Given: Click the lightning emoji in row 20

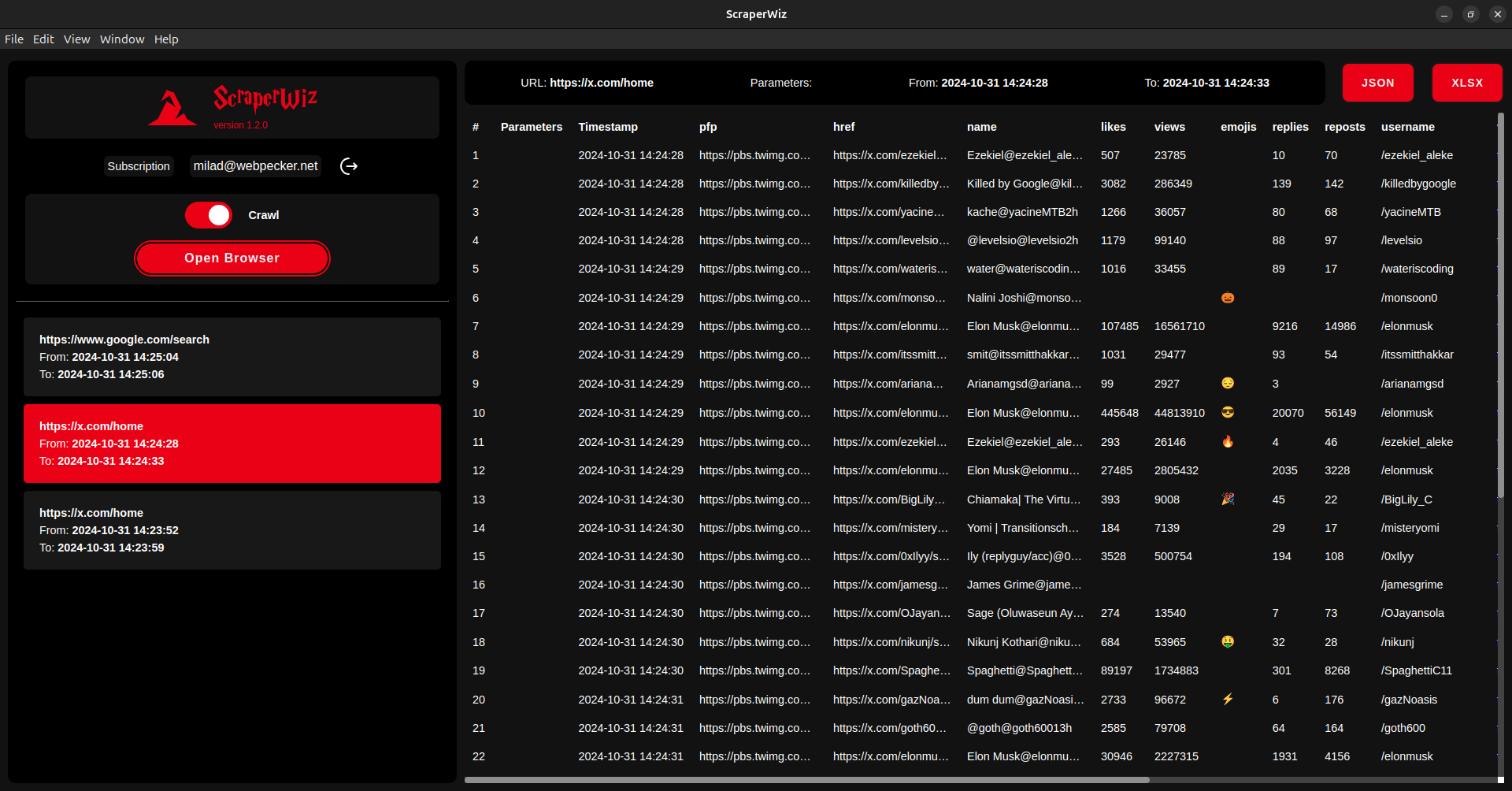Looking at the screenshot, I should [x=1228, y=699].
